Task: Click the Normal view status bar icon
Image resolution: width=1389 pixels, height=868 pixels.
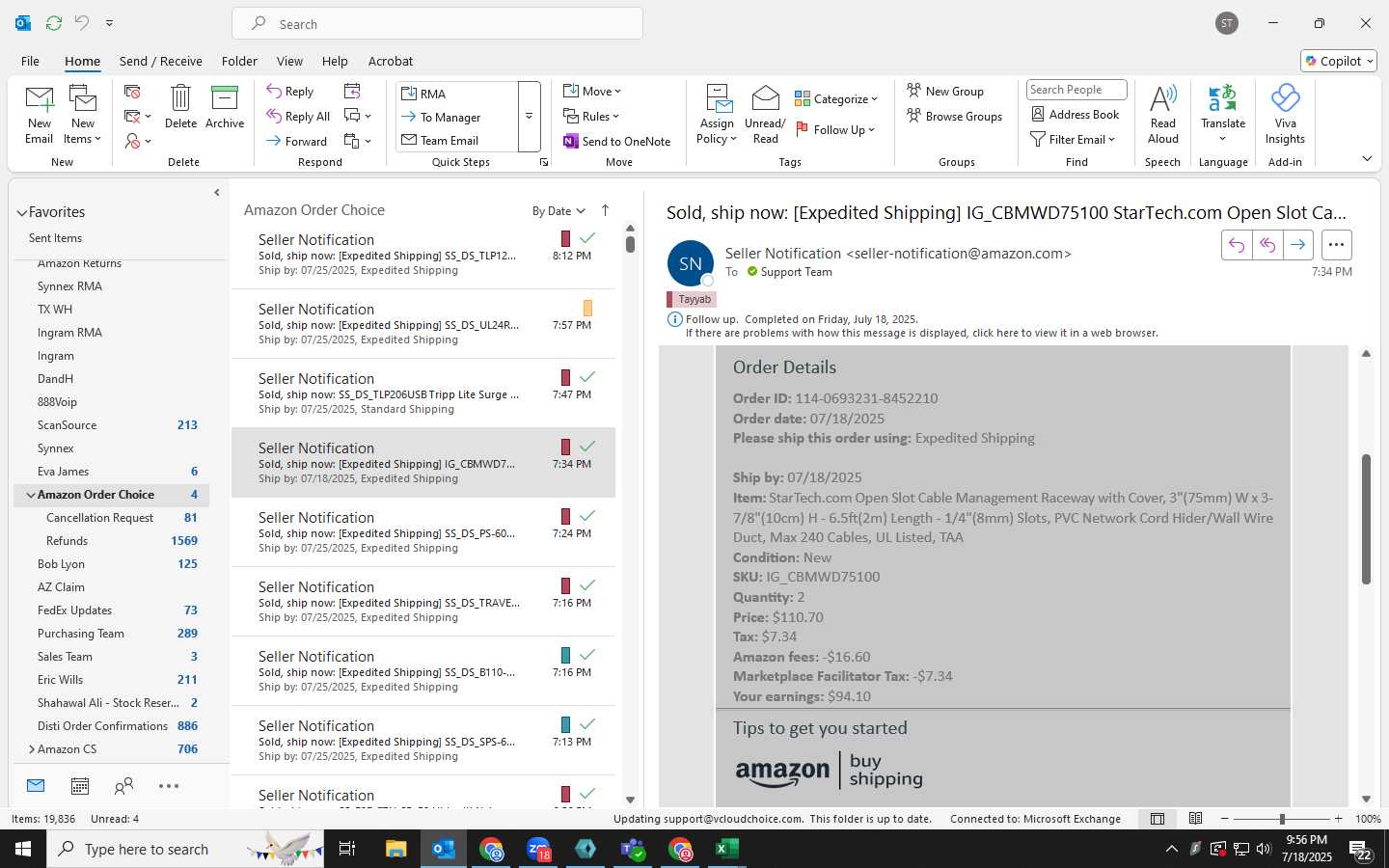Action: pos(1157,819)
